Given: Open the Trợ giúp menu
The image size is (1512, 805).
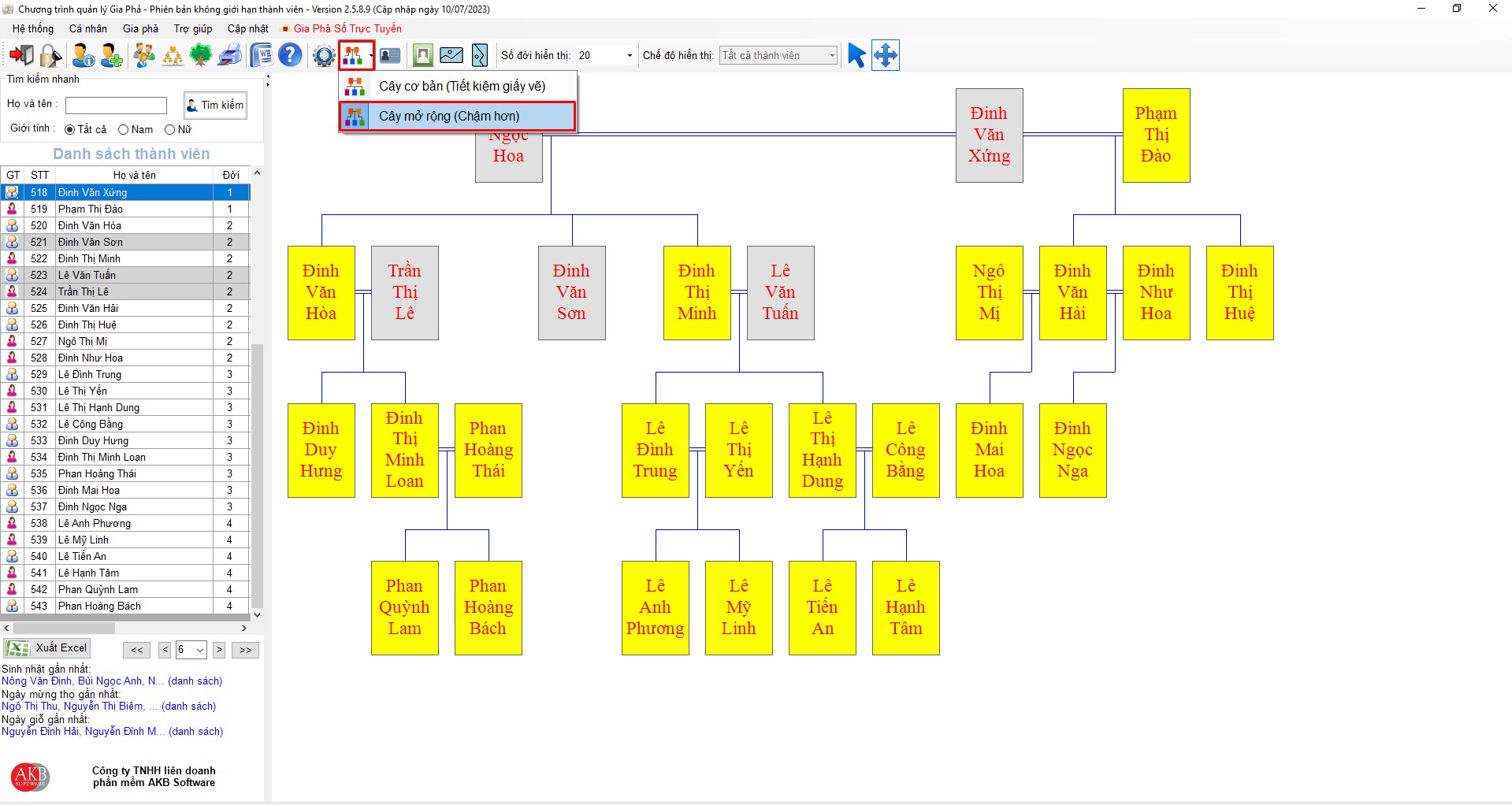Looking at the screenshot, I should [x=193, y=28].
